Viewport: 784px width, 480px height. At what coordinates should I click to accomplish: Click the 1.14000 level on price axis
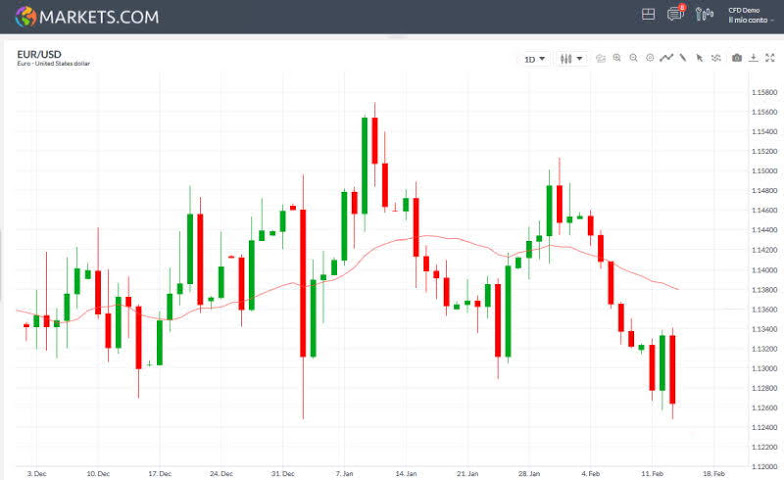tap(765, 270)
